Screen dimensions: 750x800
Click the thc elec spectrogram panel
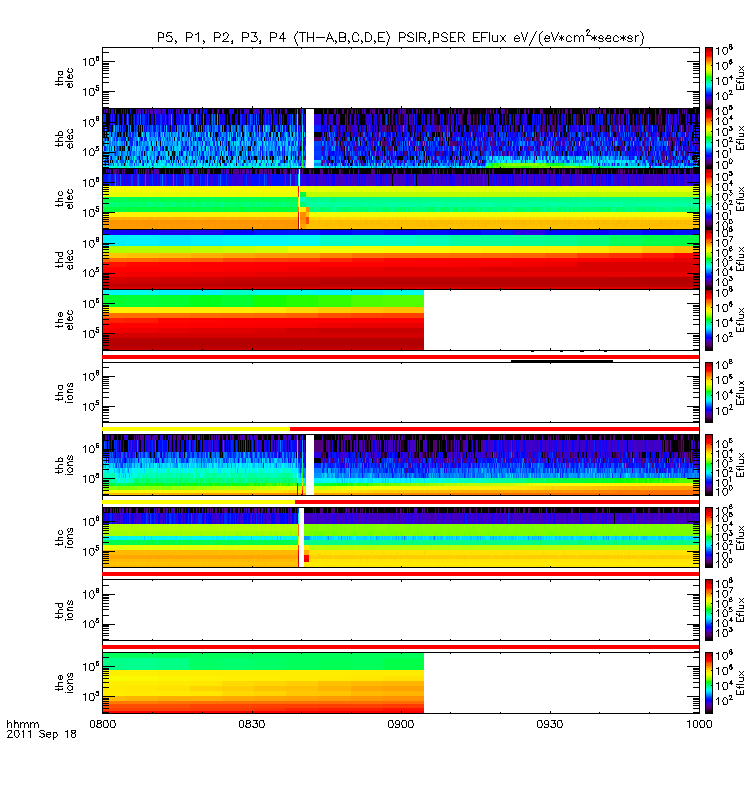point(401,198)
